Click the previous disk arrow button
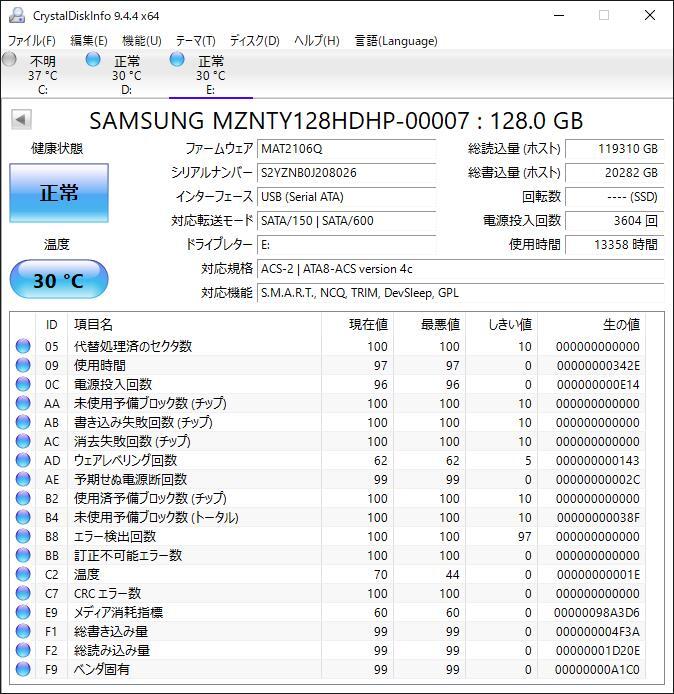The width and height of the screenshot is (674, 694). [21, 120]
